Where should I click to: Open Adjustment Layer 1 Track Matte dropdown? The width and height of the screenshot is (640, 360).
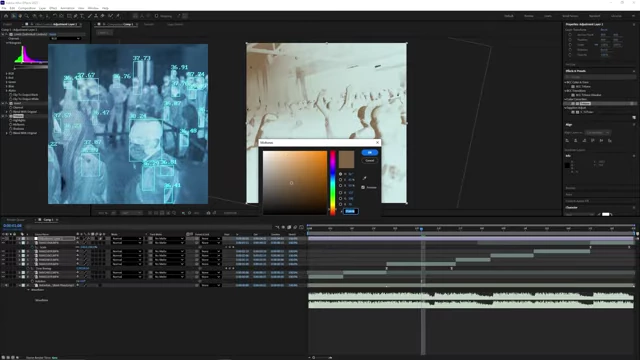(x=169, y=238)
